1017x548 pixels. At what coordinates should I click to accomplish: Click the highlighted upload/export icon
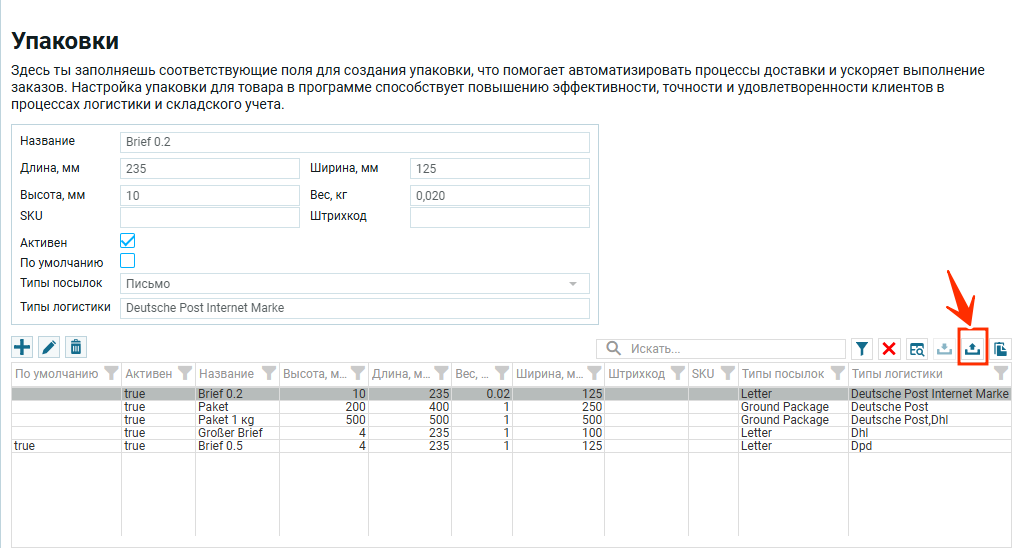pyautogui.click(x=972, y=349)
